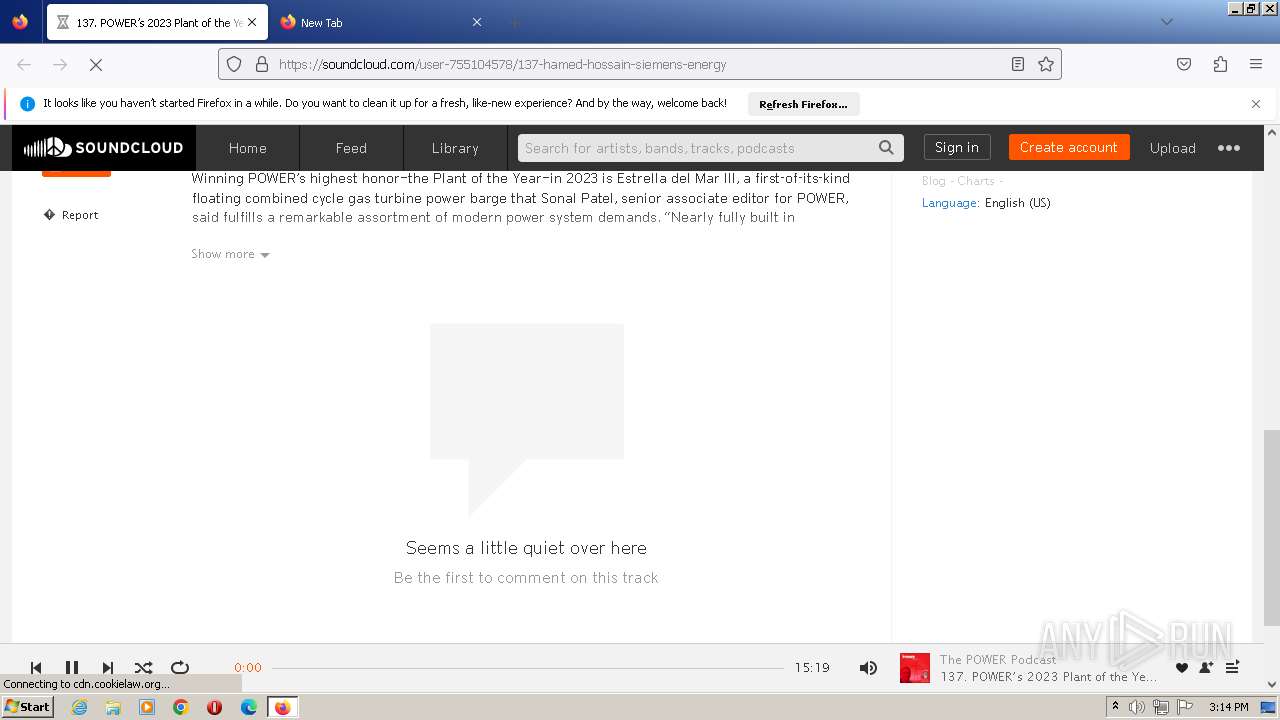This screenshot has width=1280, height=720.
Task: Show hidden system tray icons
Action: pyautogui.click(x=1115, y=707)
